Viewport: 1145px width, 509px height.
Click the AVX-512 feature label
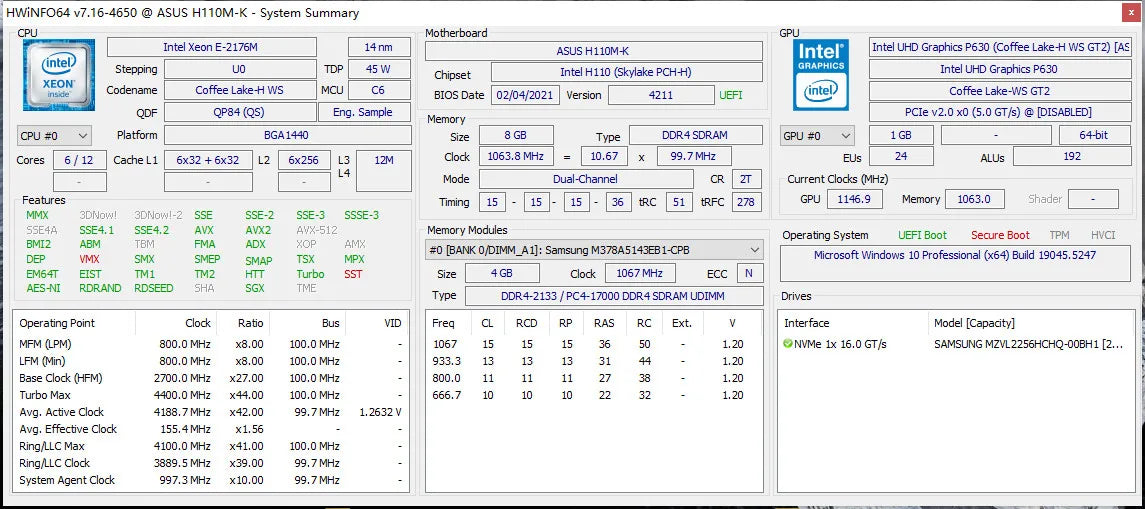(316, 230)
